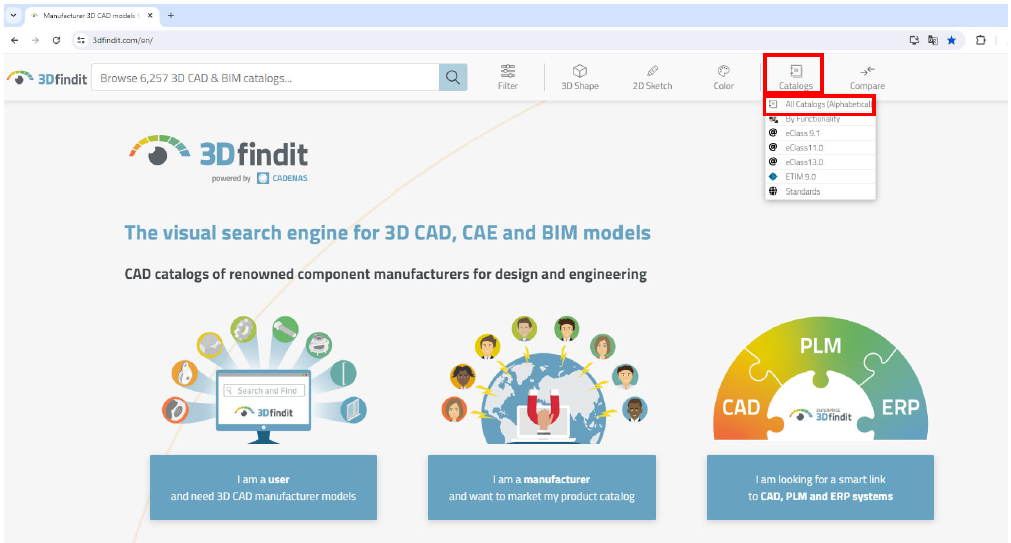This screenshot has width=1011, height=543.
Task: Click 'CAD catalogs of renowned component manufacturers' text
Action: (x=386, y=274)
